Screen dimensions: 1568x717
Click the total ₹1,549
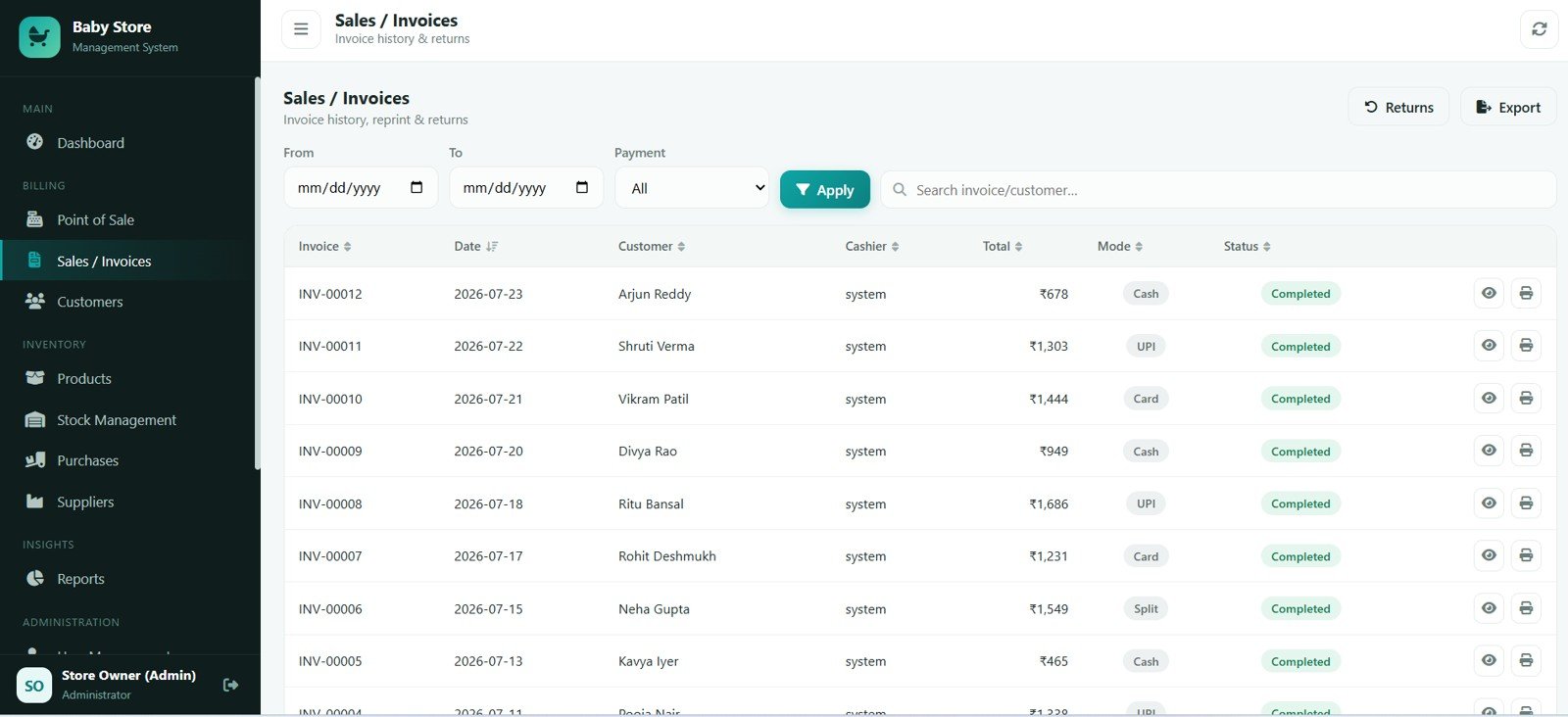(x=1049, y=609)
